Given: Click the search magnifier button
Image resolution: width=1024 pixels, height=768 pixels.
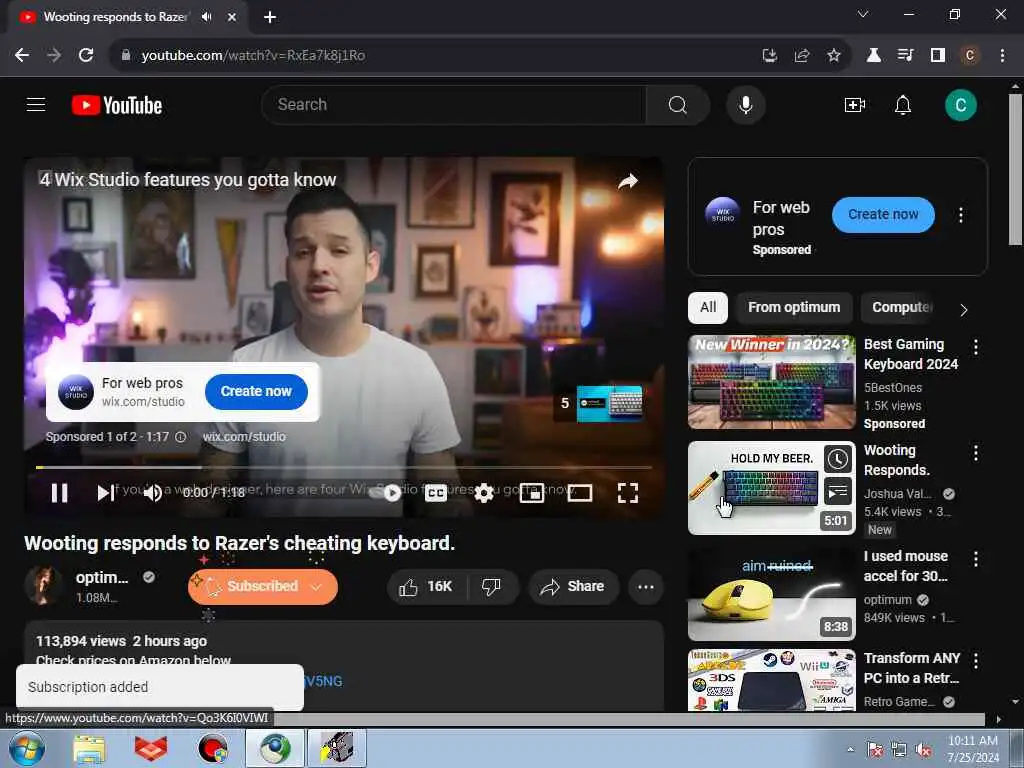Looking at the screenshot, I should [x=677, y=104].
